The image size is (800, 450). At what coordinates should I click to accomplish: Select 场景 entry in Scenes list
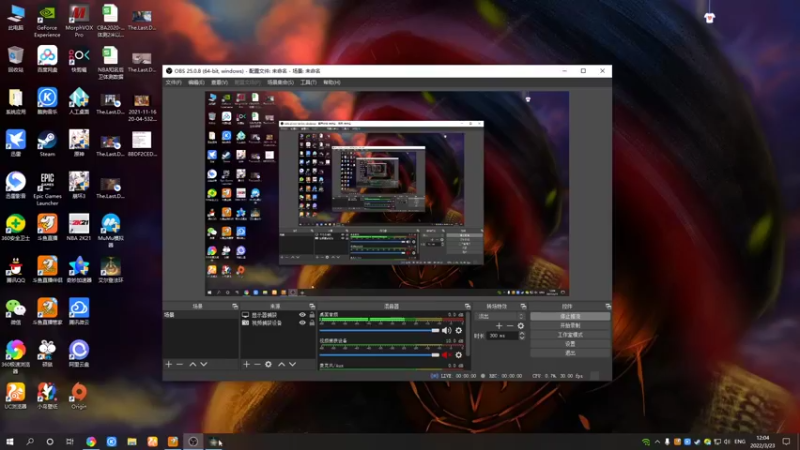coord(200,315)
